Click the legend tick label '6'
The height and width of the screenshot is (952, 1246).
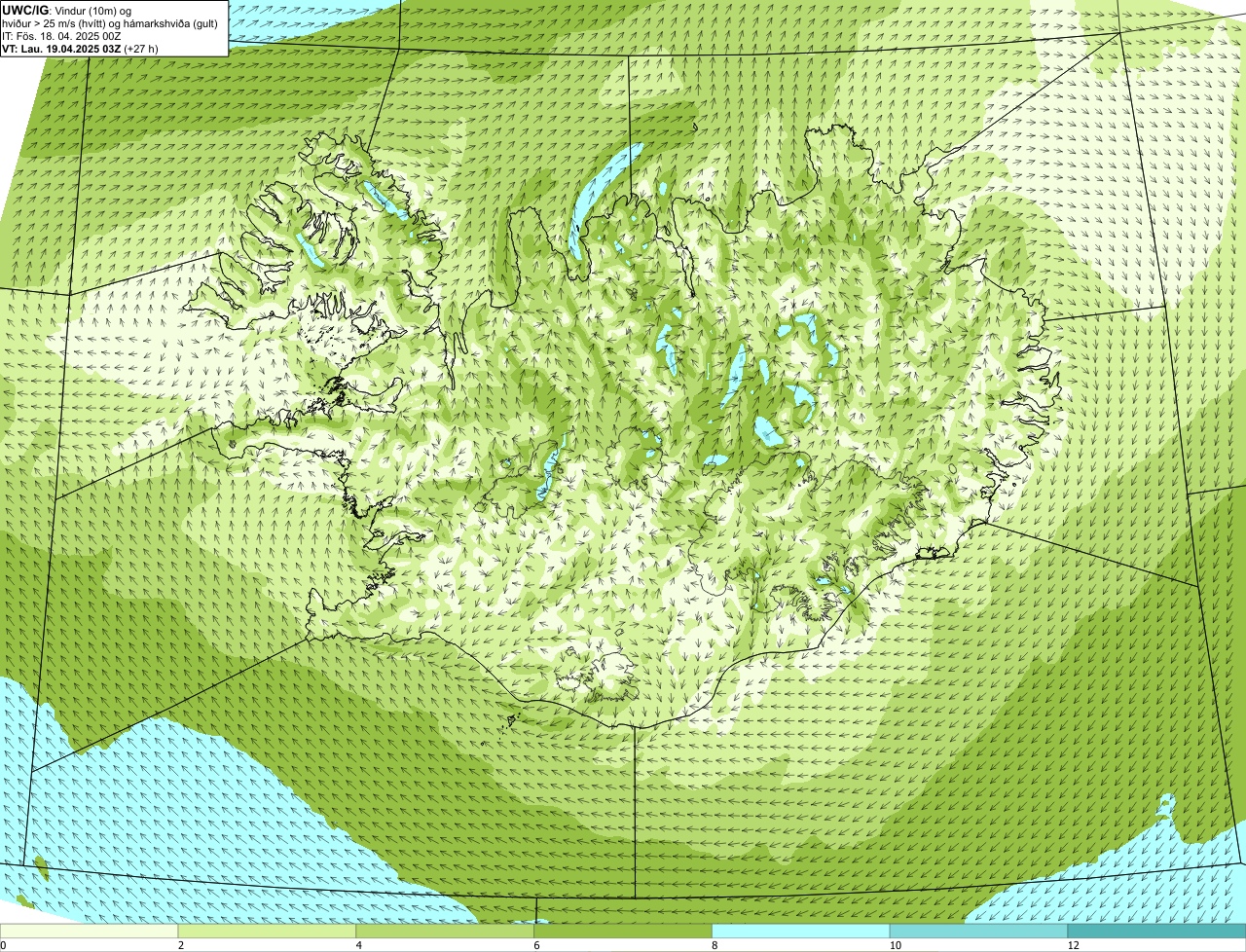coord(536,945)
